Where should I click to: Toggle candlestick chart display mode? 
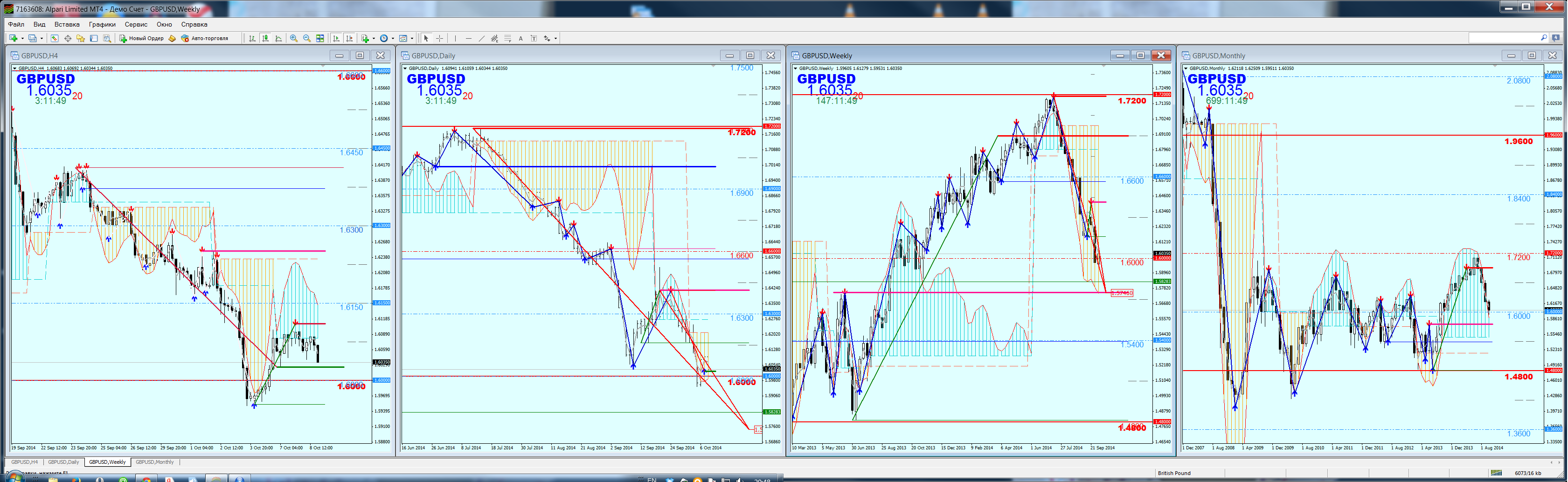point(265,38)
